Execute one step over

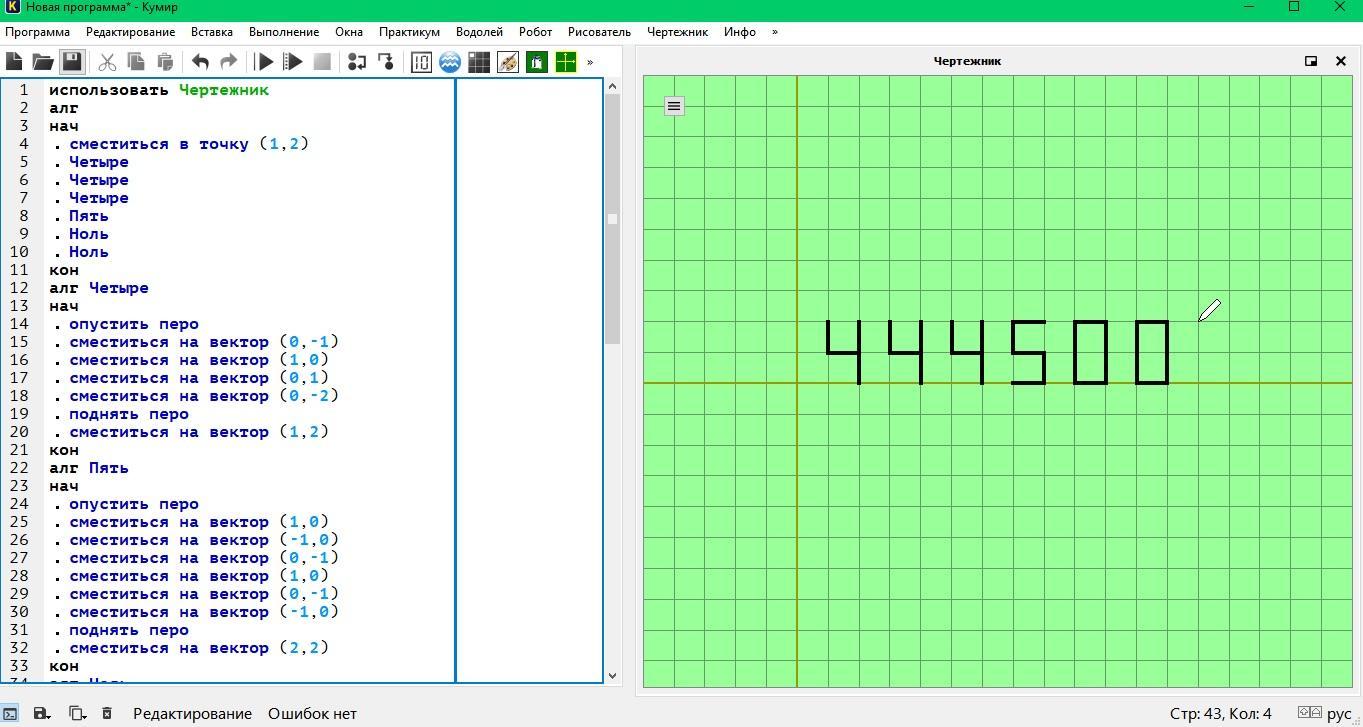click(x=357, y=62)
